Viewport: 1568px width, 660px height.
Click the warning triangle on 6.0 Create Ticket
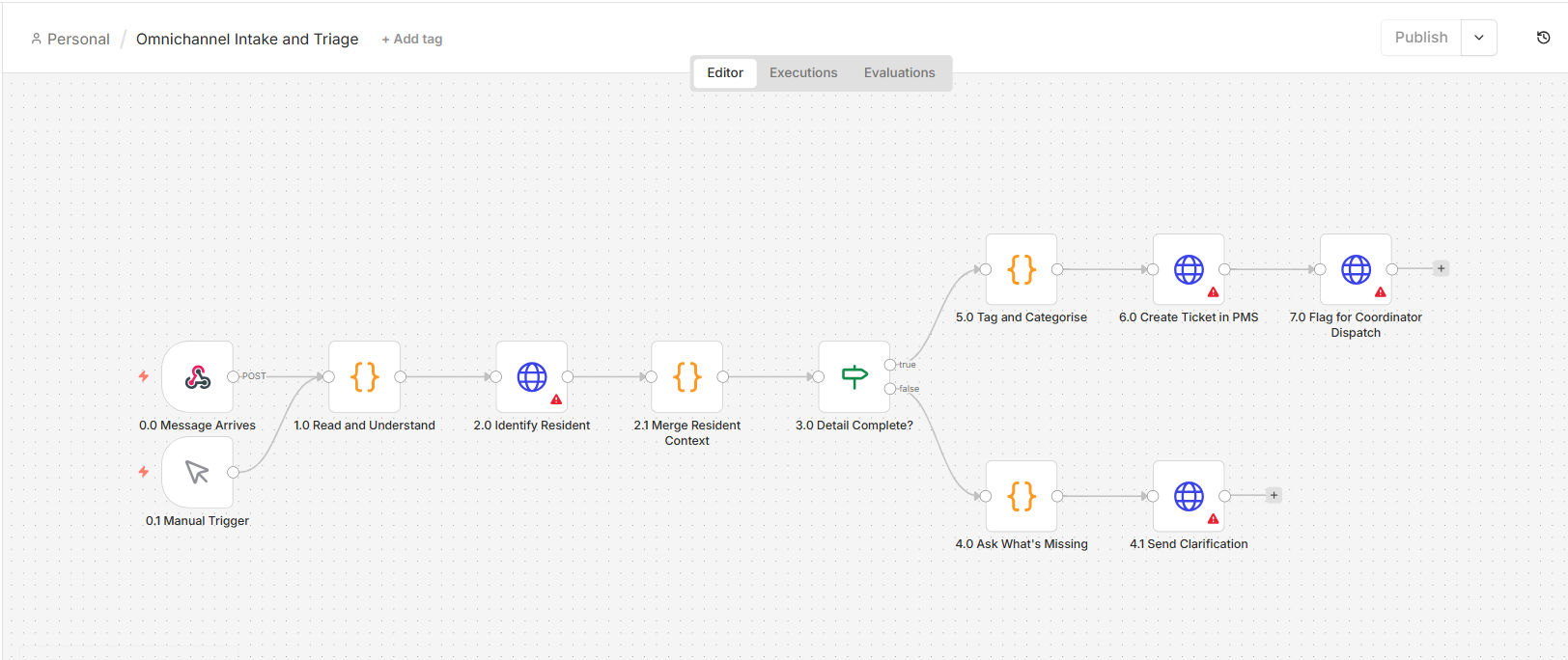tap(1214, 292)
